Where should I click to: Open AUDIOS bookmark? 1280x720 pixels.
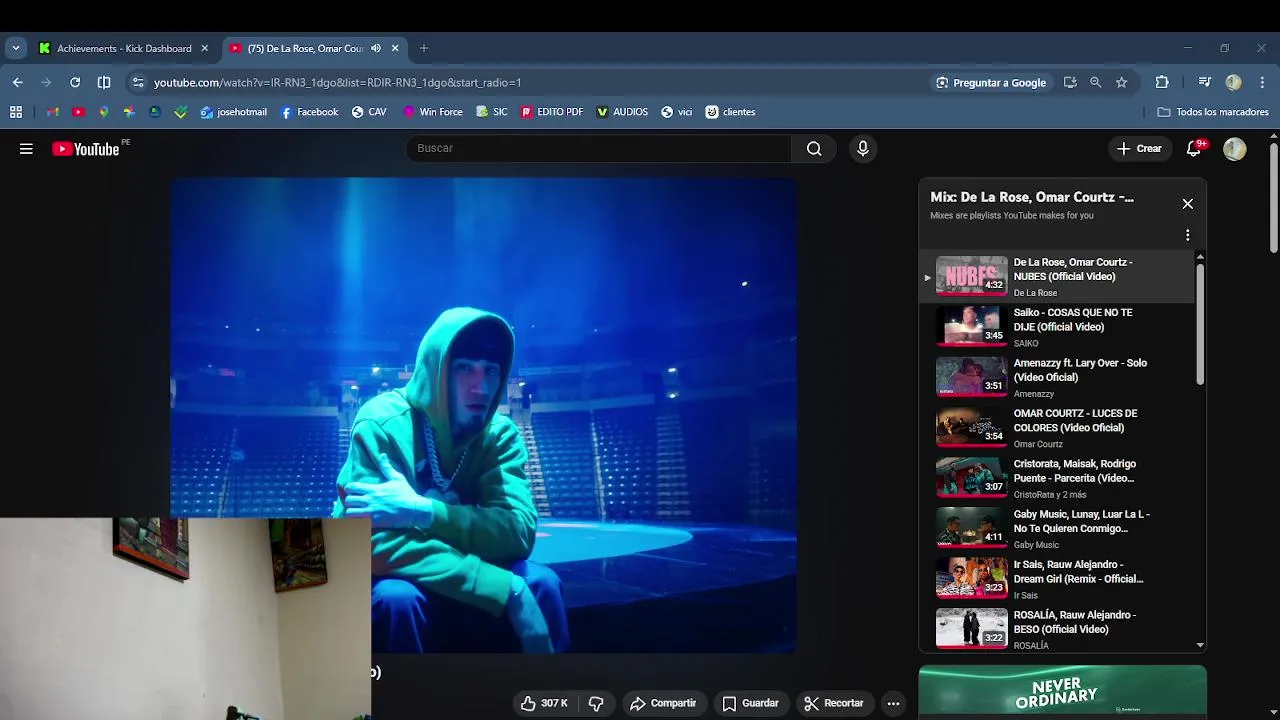point(622,112)
